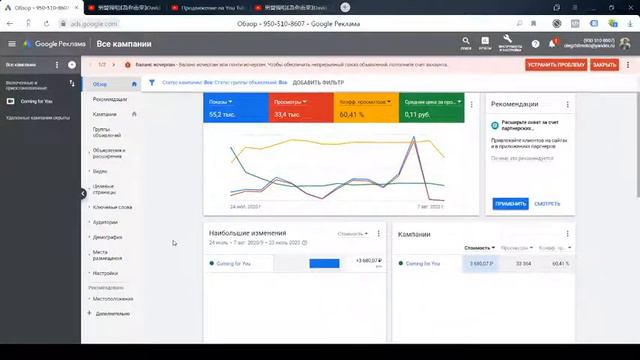
Task: Click the lightbulb recommendation icon
Action: click(495, 125)
